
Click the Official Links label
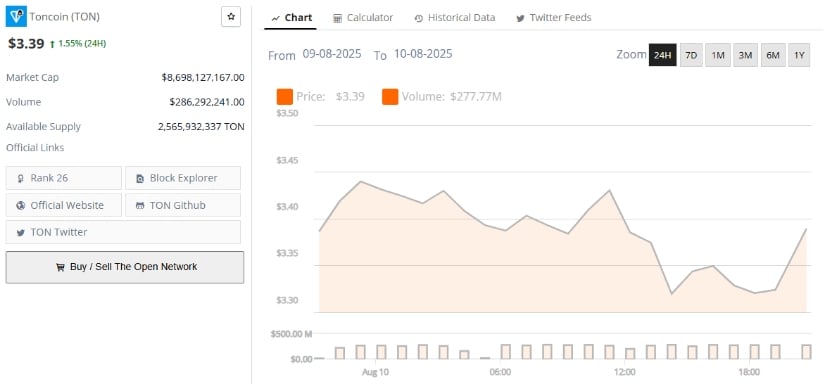(35, 148)
